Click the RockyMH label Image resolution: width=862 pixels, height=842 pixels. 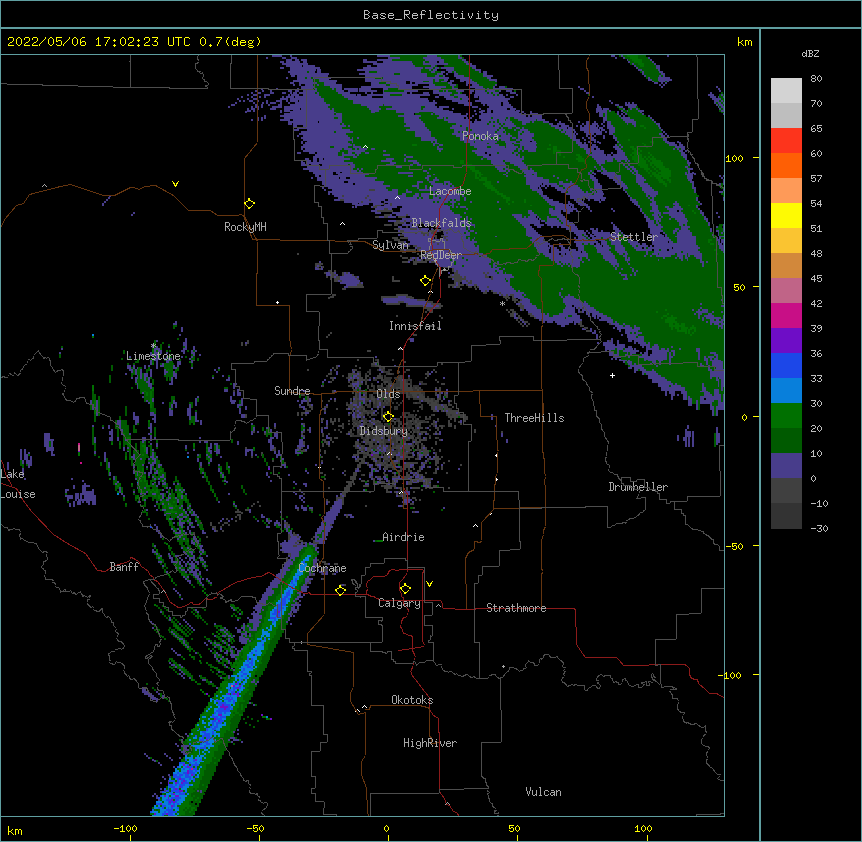click(245, 227)
